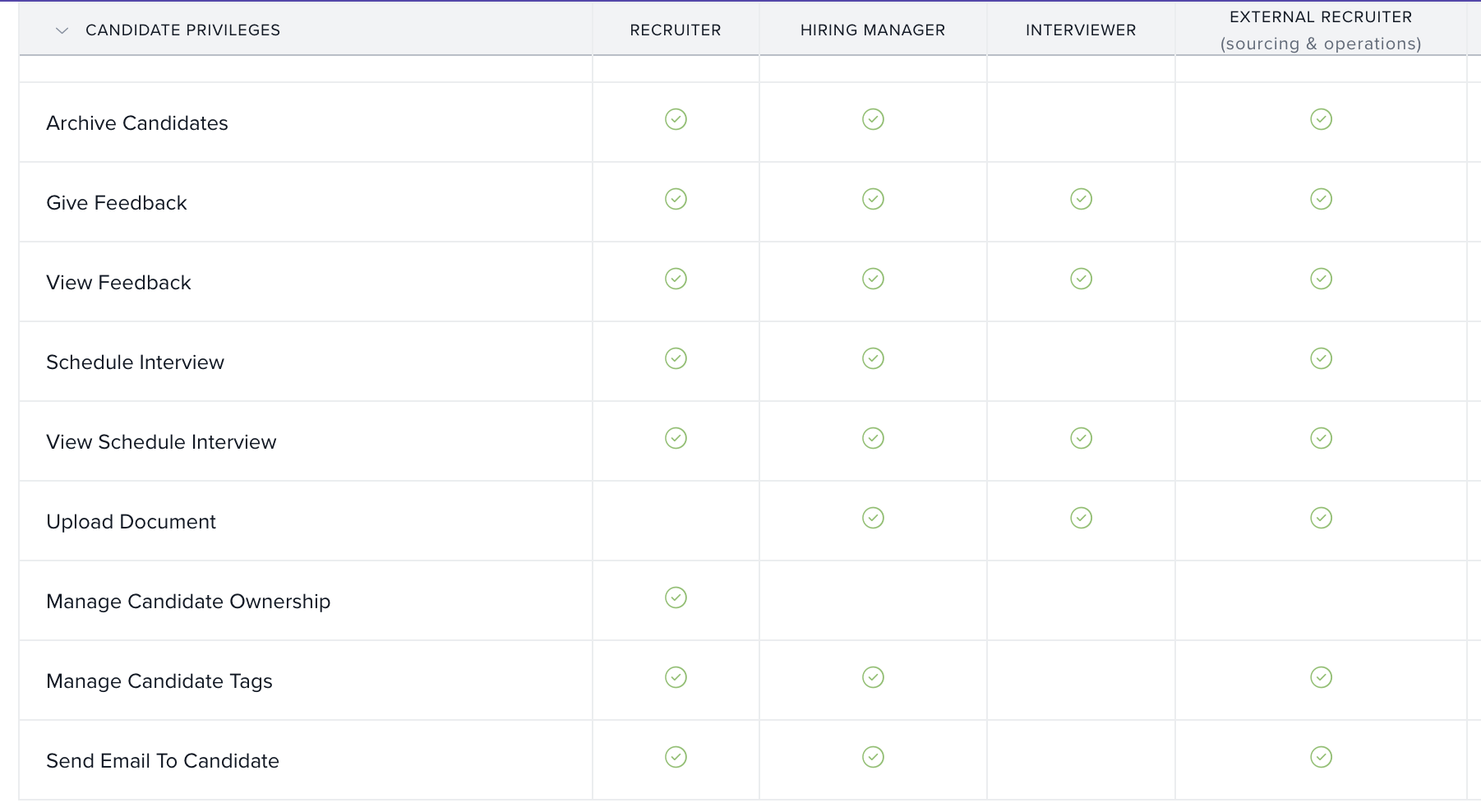Click Hiring Manager checkmark for Manage Candidate Tags

pyautogui.click(x=873, y=677)
